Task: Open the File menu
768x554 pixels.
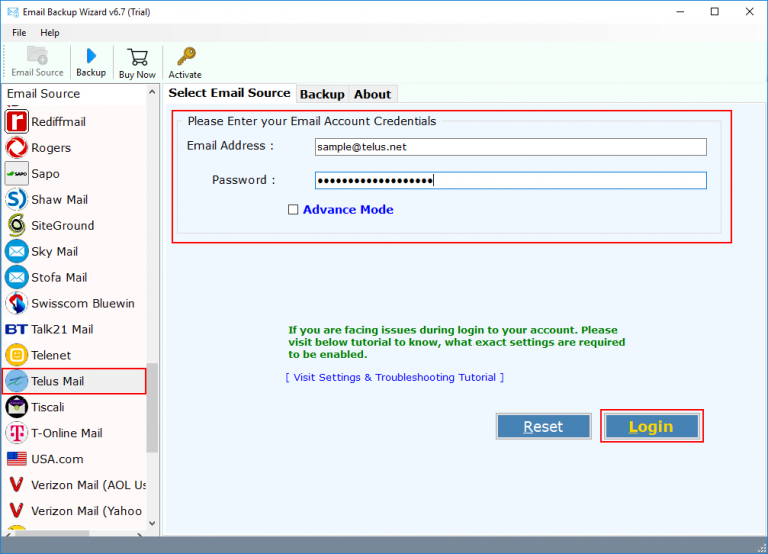Action: click(19, 33)
